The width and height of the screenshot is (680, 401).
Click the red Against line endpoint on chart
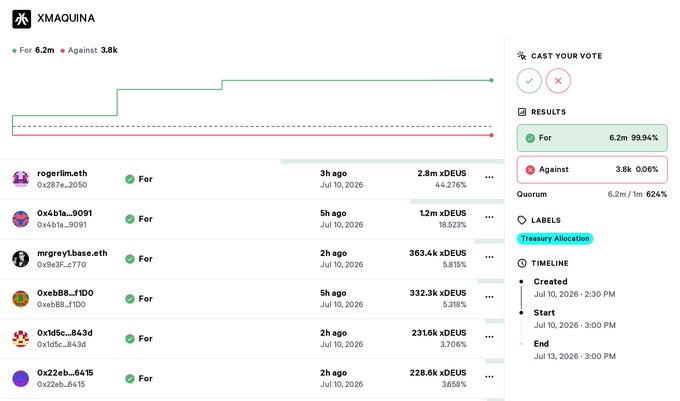(491, 135)
